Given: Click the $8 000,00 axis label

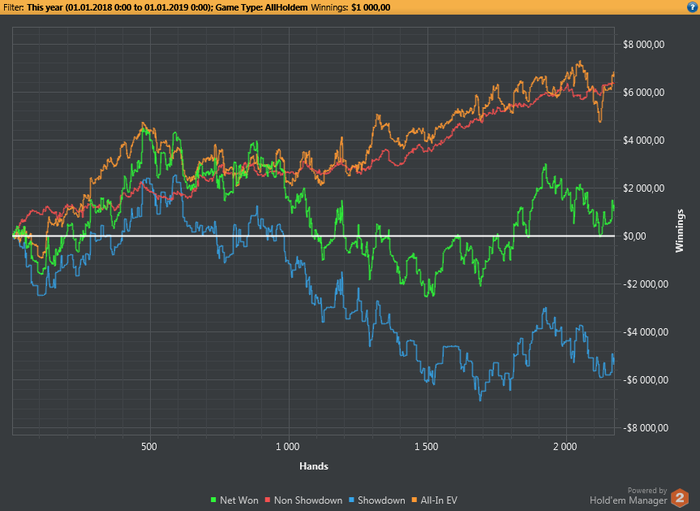Looking at the screenshot, I should [644, 44].
